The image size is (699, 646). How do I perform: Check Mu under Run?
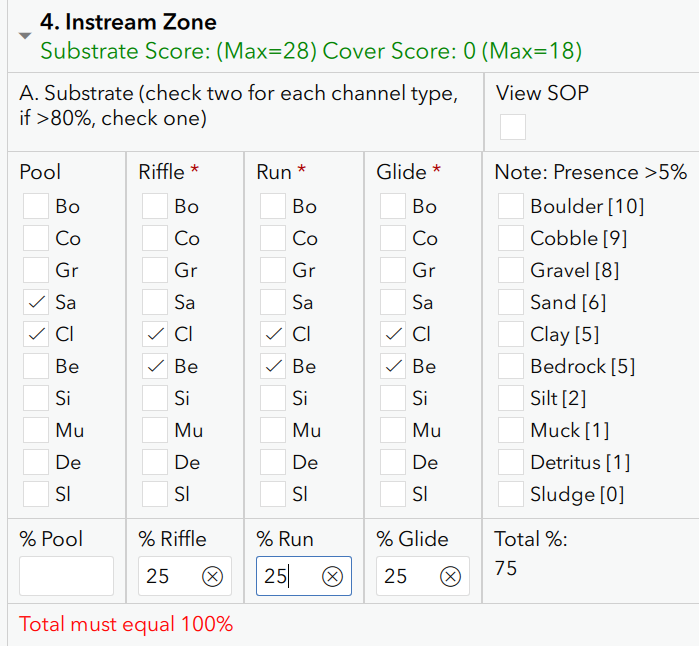[x=273, y=430]
